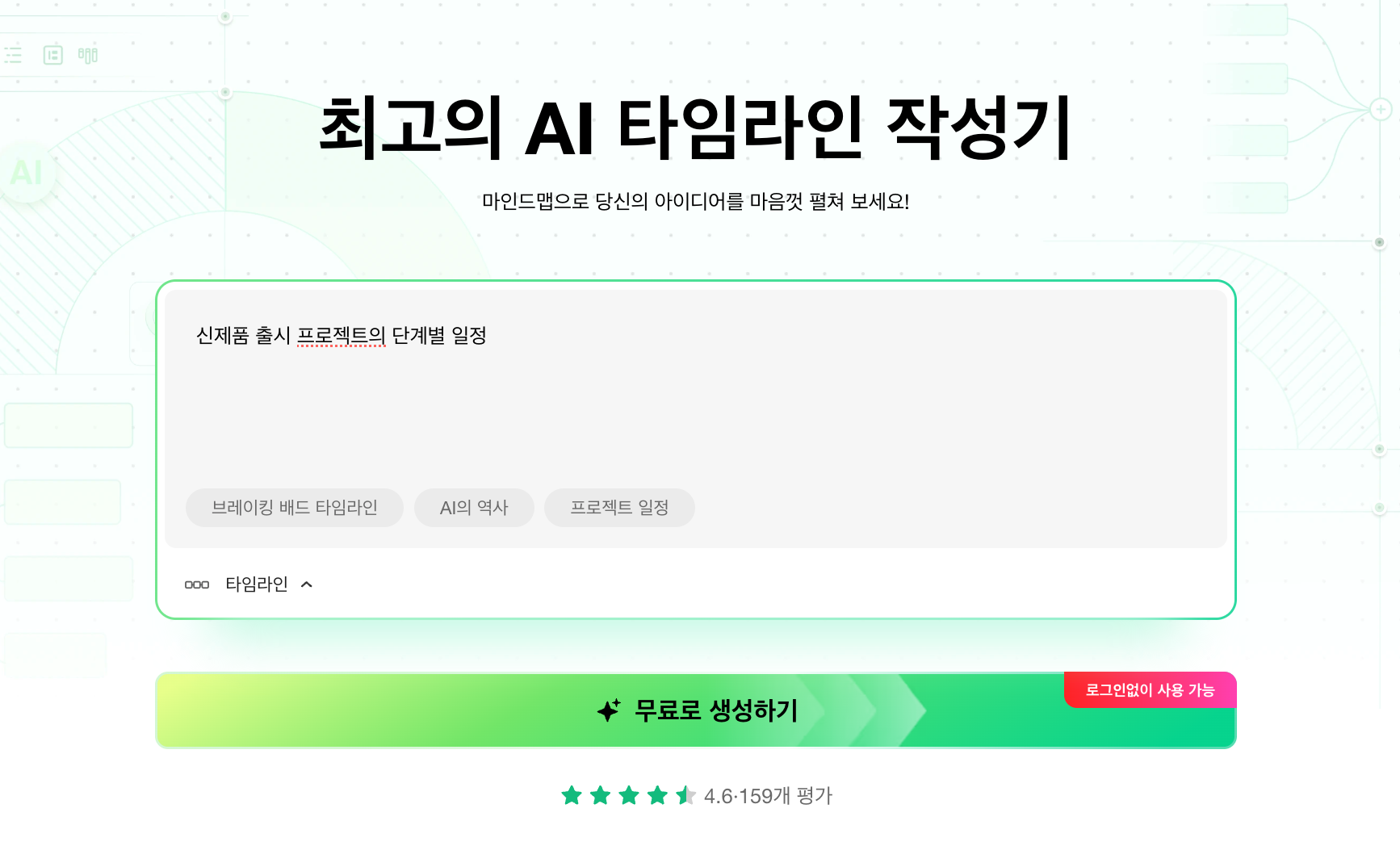Click the sparkle icon on generate button
The image size is (1400, 867).
click(x=609, y=710)
